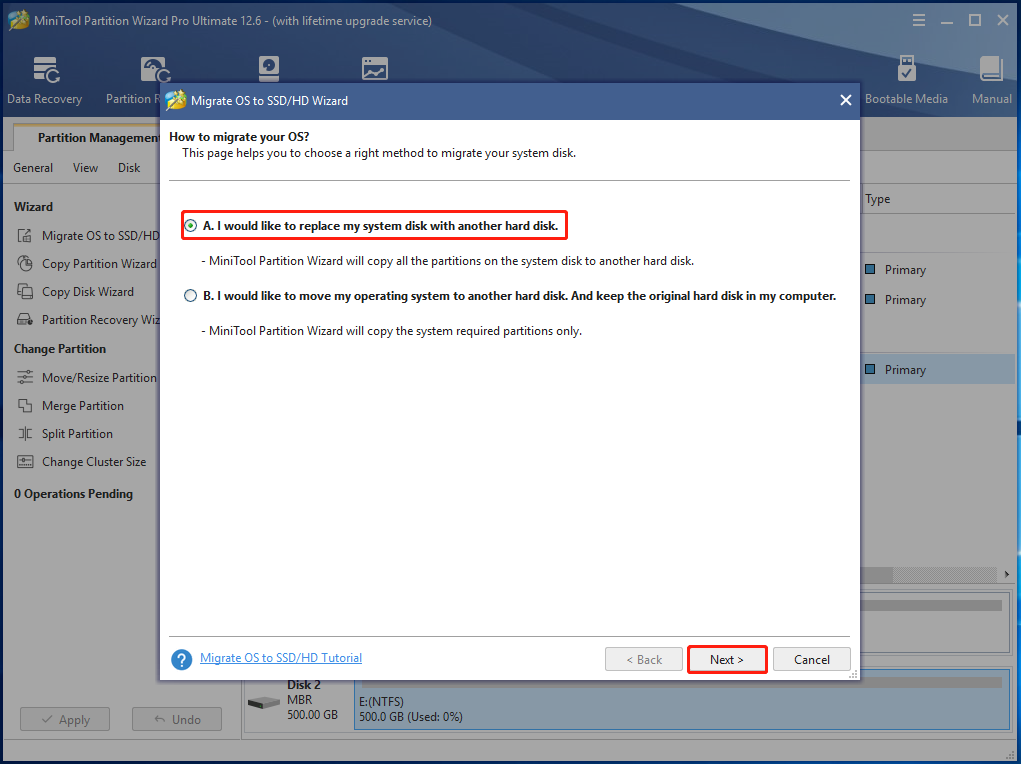This screenshot has height=764, width=1021.
Task: Click '500.00 GB' disk size text
Action: coord(313,714)
